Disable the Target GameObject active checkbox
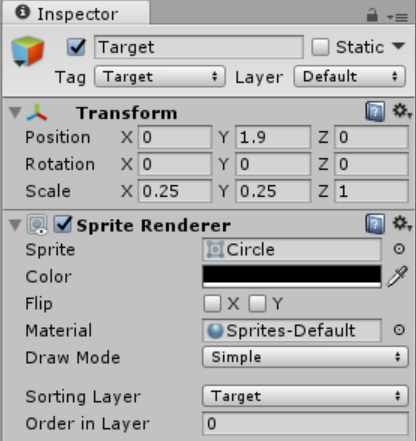The width and height of the screenshot is (416, 441). click(x=76, y=47)
